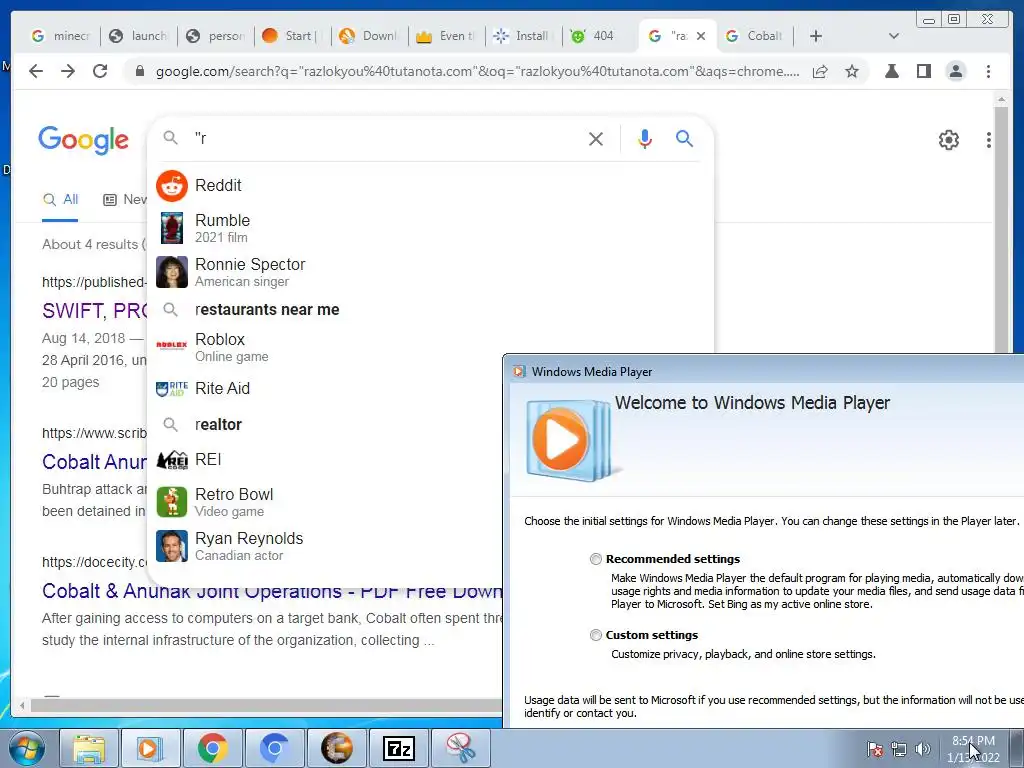The image size is (1024, 768).
Task: Switch to the Start tab
Action: coord(293,36)
